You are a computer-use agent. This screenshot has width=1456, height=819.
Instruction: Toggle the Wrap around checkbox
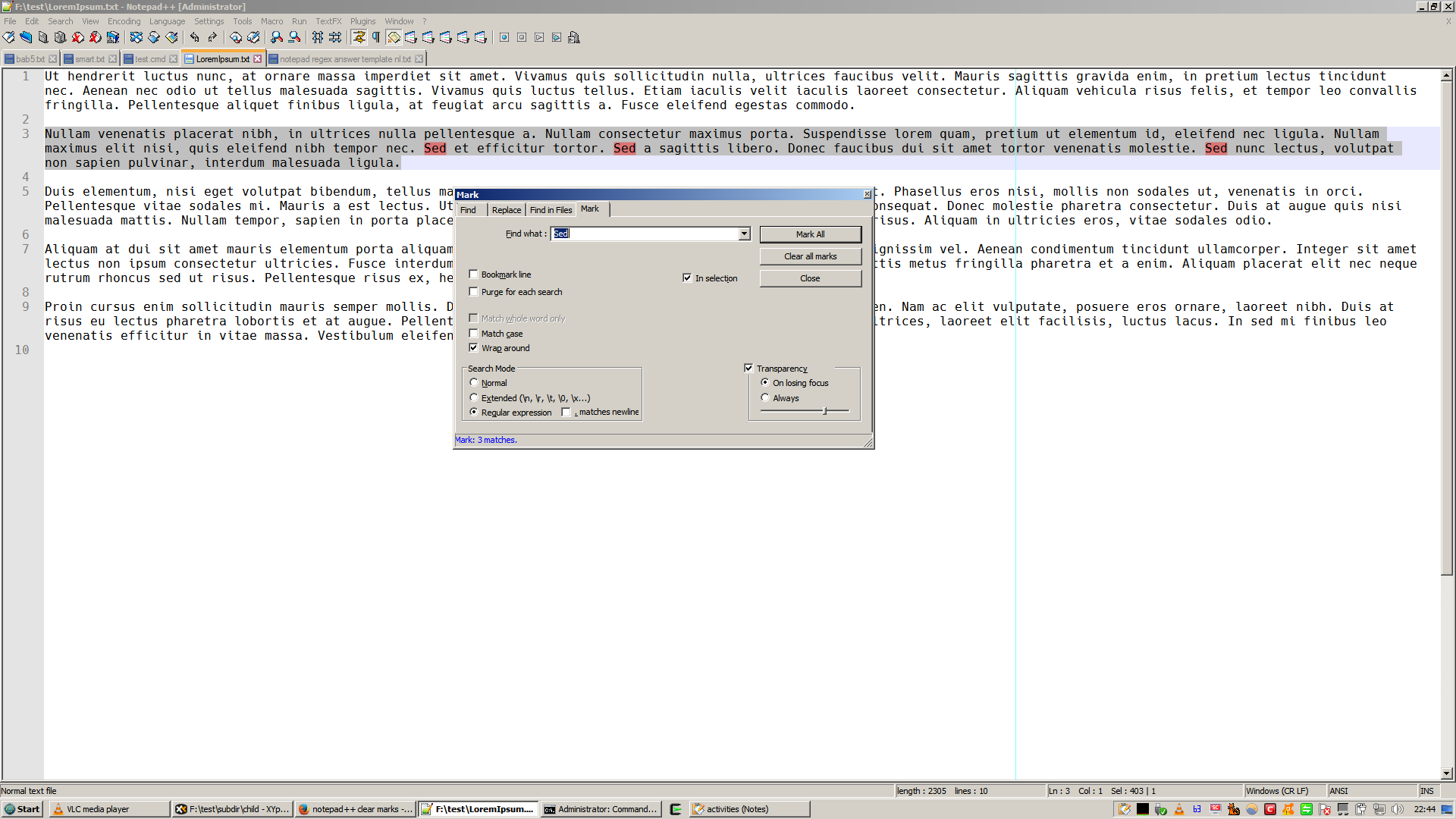[x=473, y=347]
